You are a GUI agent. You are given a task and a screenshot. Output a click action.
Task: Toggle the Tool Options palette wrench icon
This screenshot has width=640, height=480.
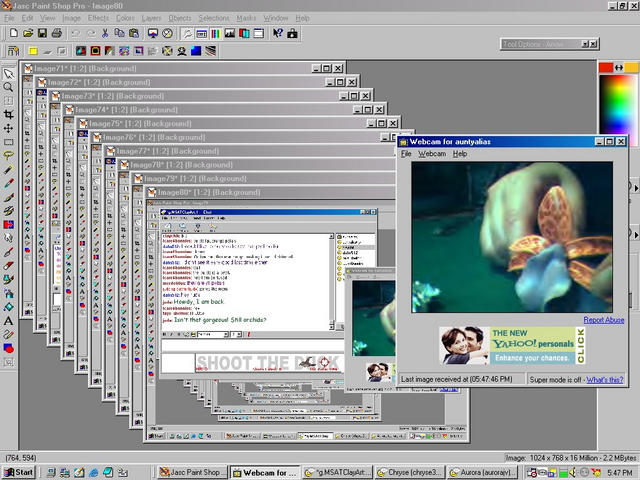187,33
